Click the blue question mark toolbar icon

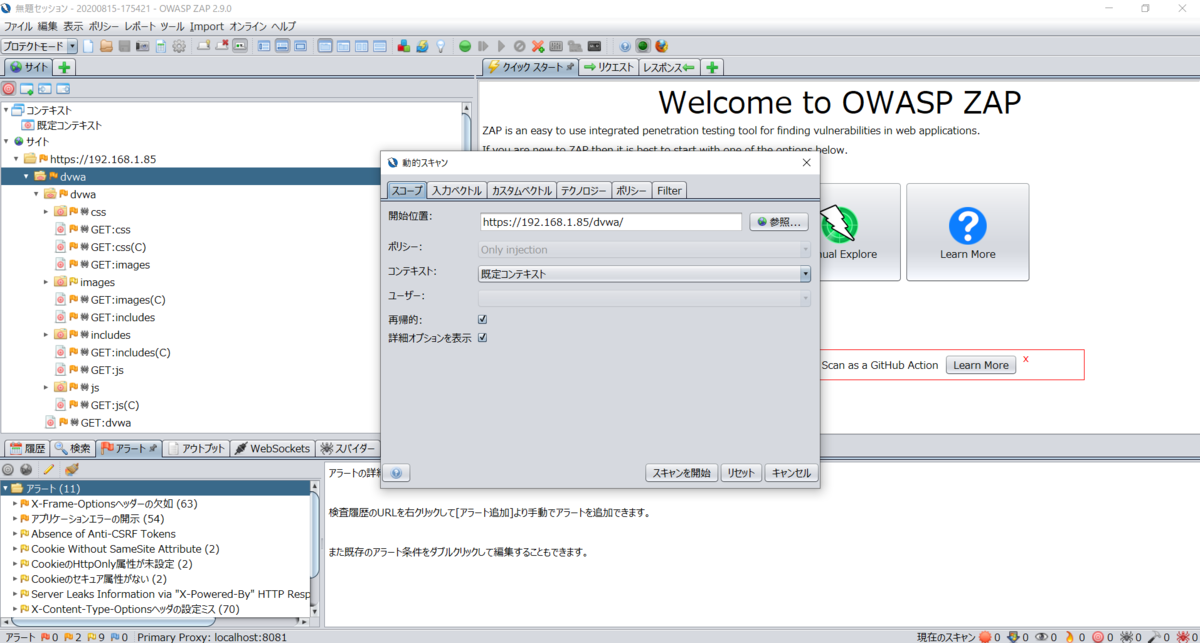tap(626, 46)
